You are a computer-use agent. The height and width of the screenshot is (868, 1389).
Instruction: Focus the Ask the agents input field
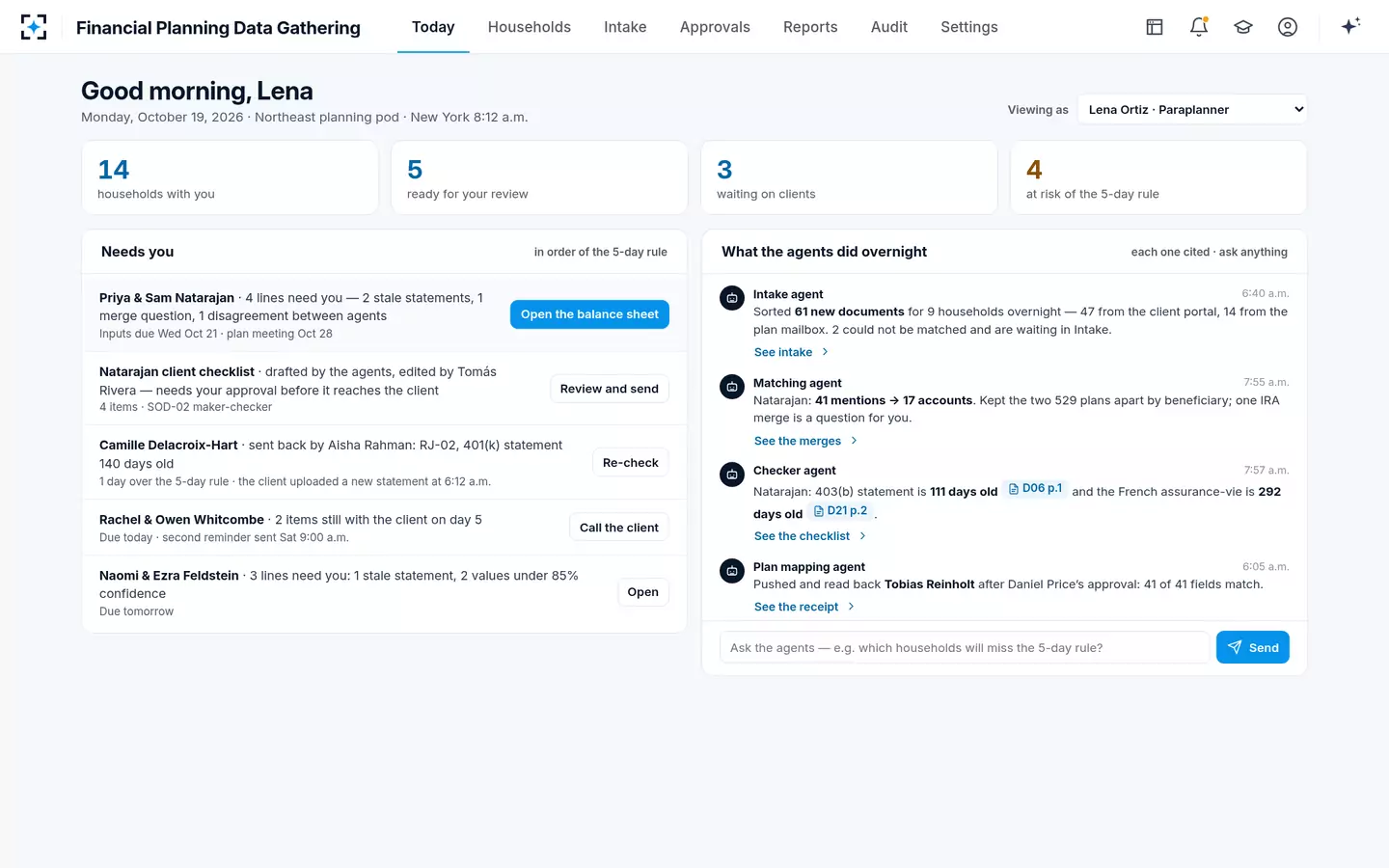[x=965, y=647]
